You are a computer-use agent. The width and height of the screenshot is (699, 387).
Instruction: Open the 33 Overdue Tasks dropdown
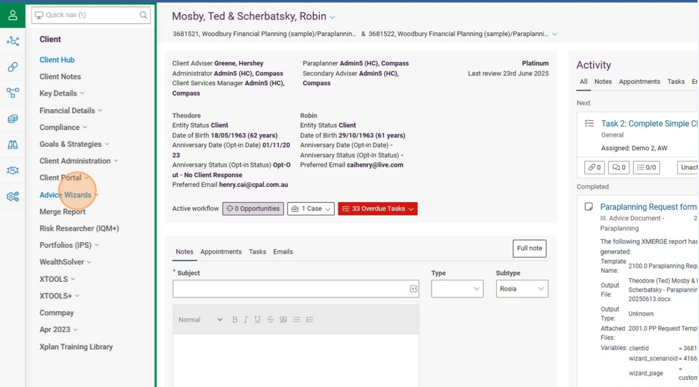click(378, 209)
